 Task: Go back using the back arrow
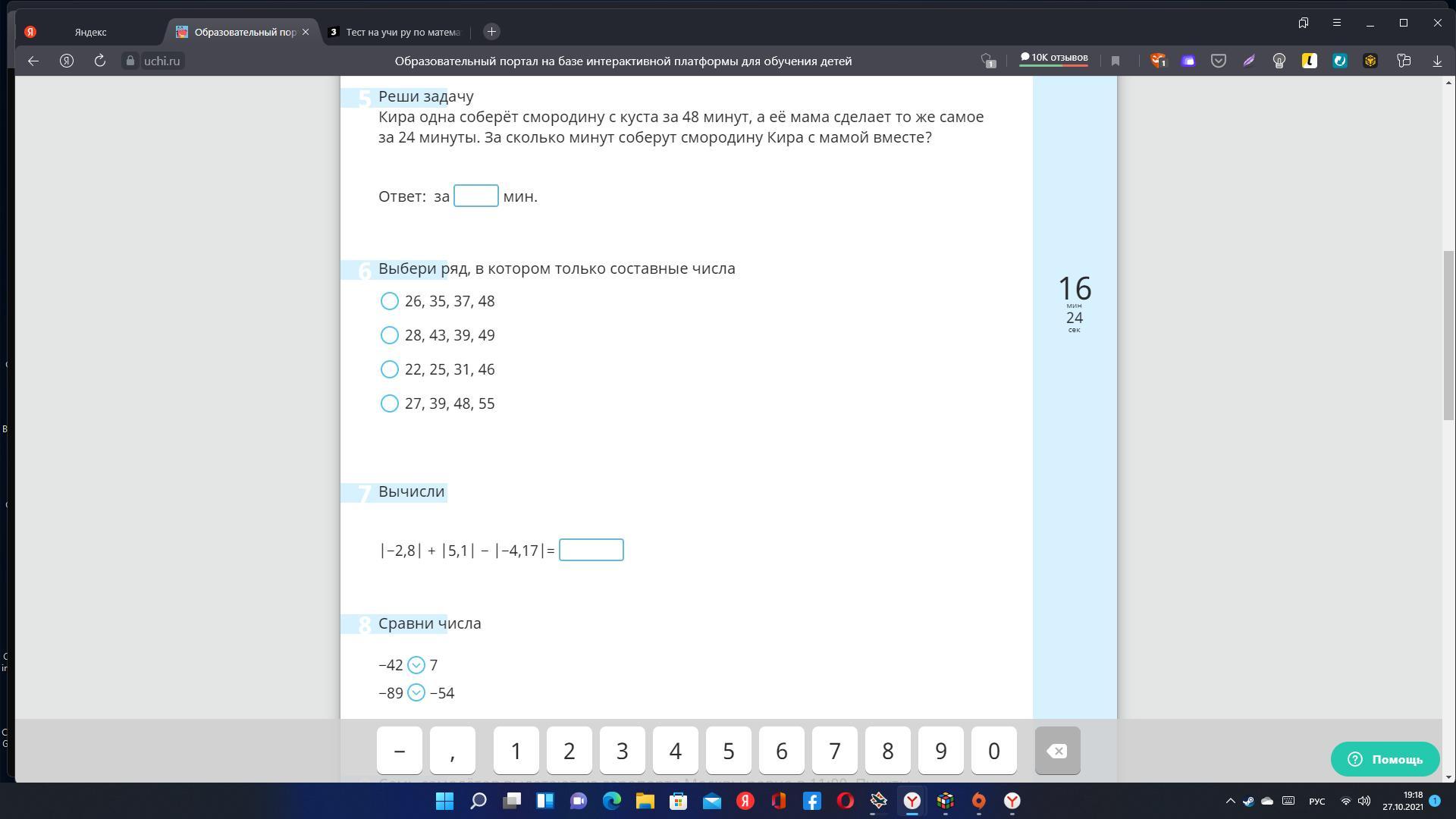click(x=33, y=61)
